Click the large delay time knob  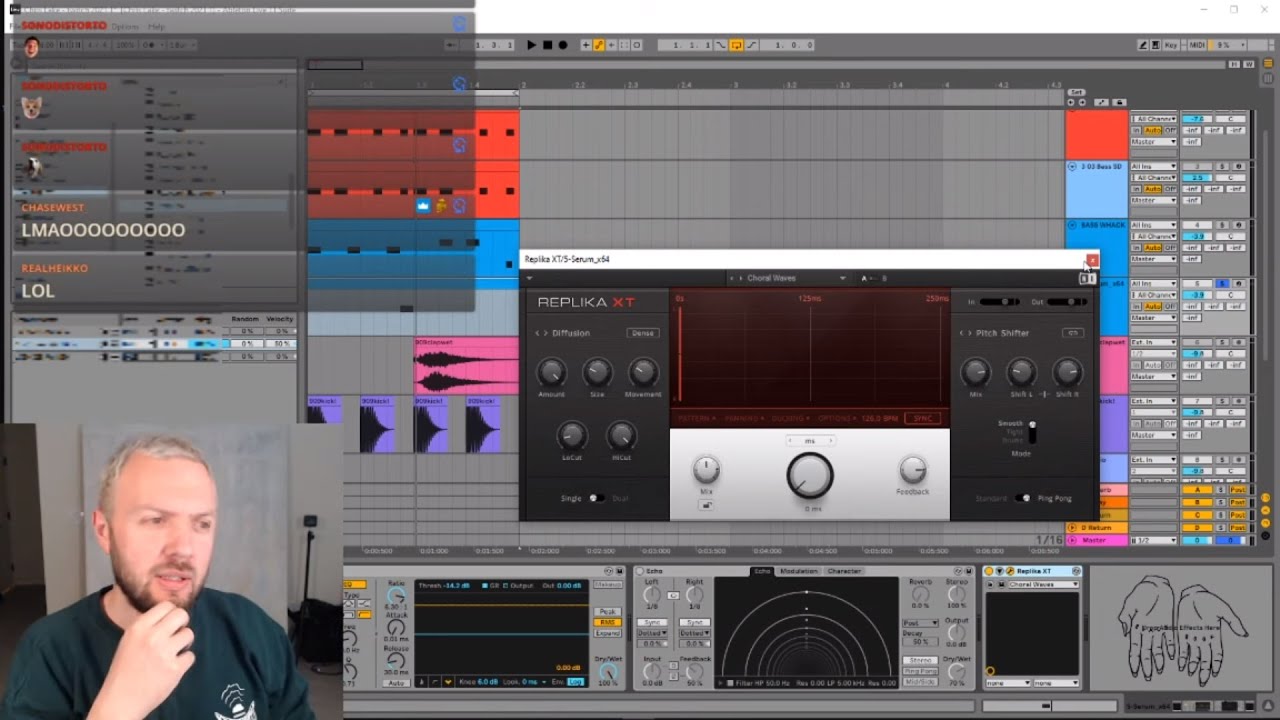pos(810,476)
